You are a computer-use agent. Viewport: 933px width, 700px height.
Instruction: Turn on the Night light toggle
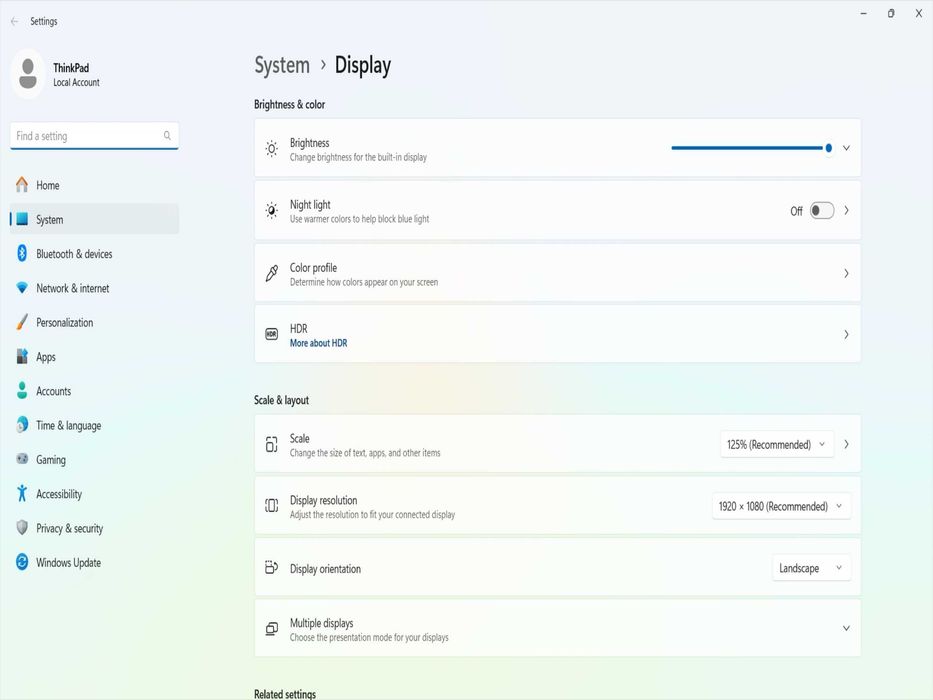coord(822,211)
